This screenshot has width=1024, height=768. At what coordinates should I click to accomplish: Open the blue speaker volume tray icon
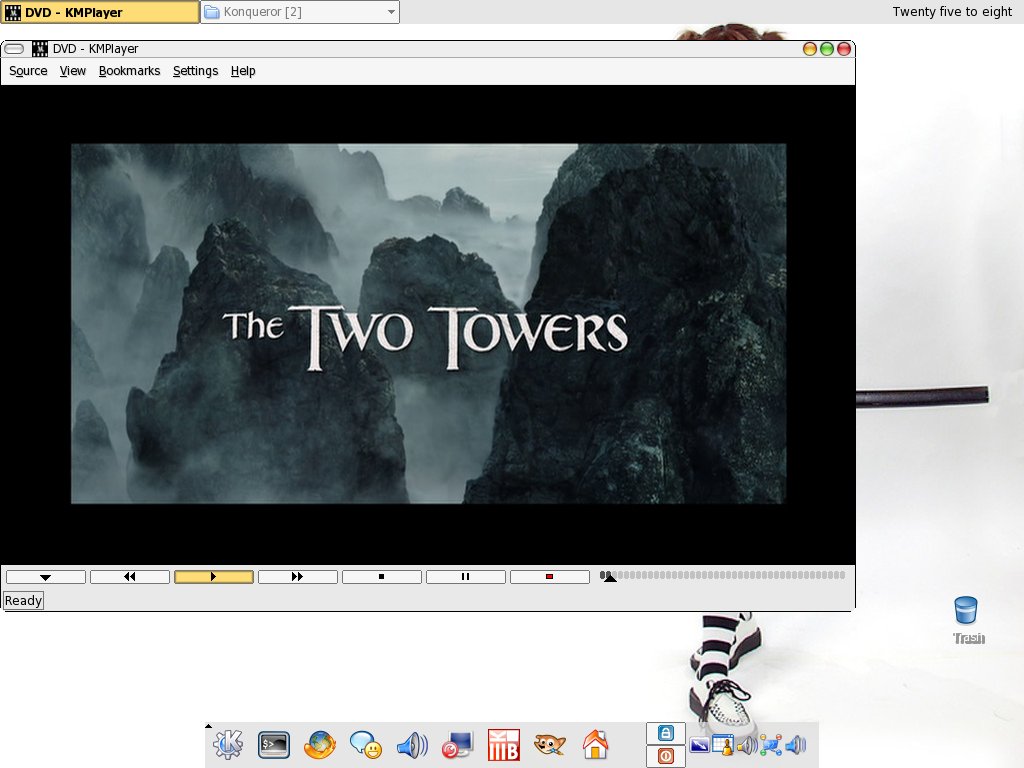point(795,745)
